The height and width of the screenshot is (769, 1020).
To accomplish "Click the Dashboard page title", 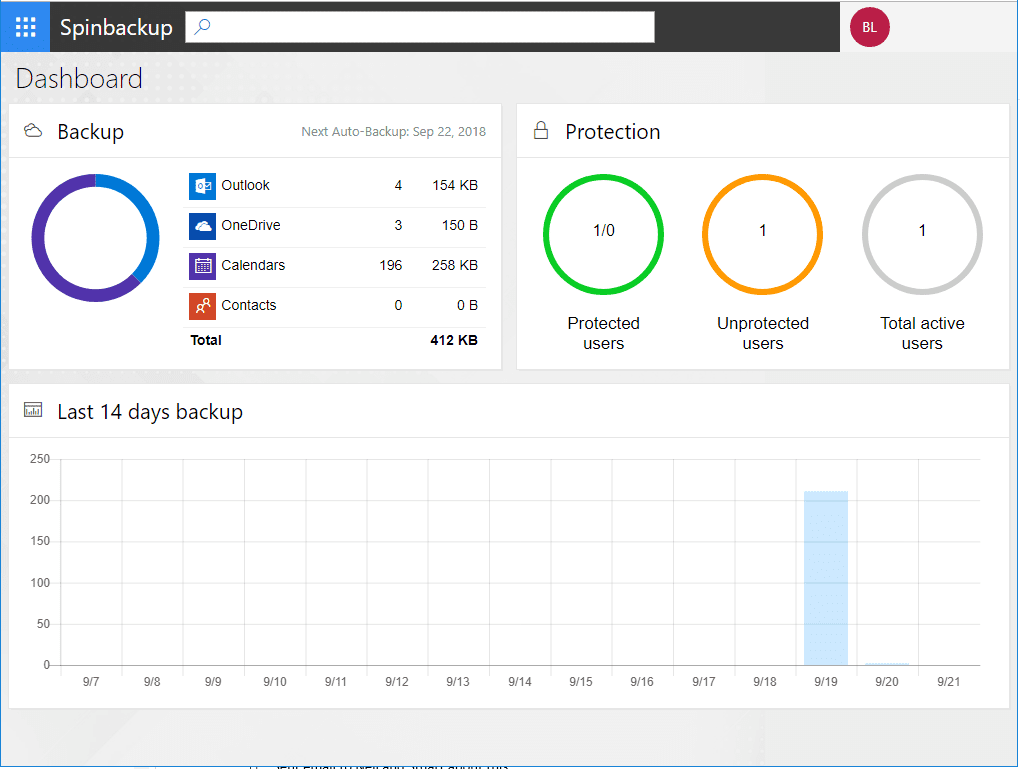I will coord(79,79).
